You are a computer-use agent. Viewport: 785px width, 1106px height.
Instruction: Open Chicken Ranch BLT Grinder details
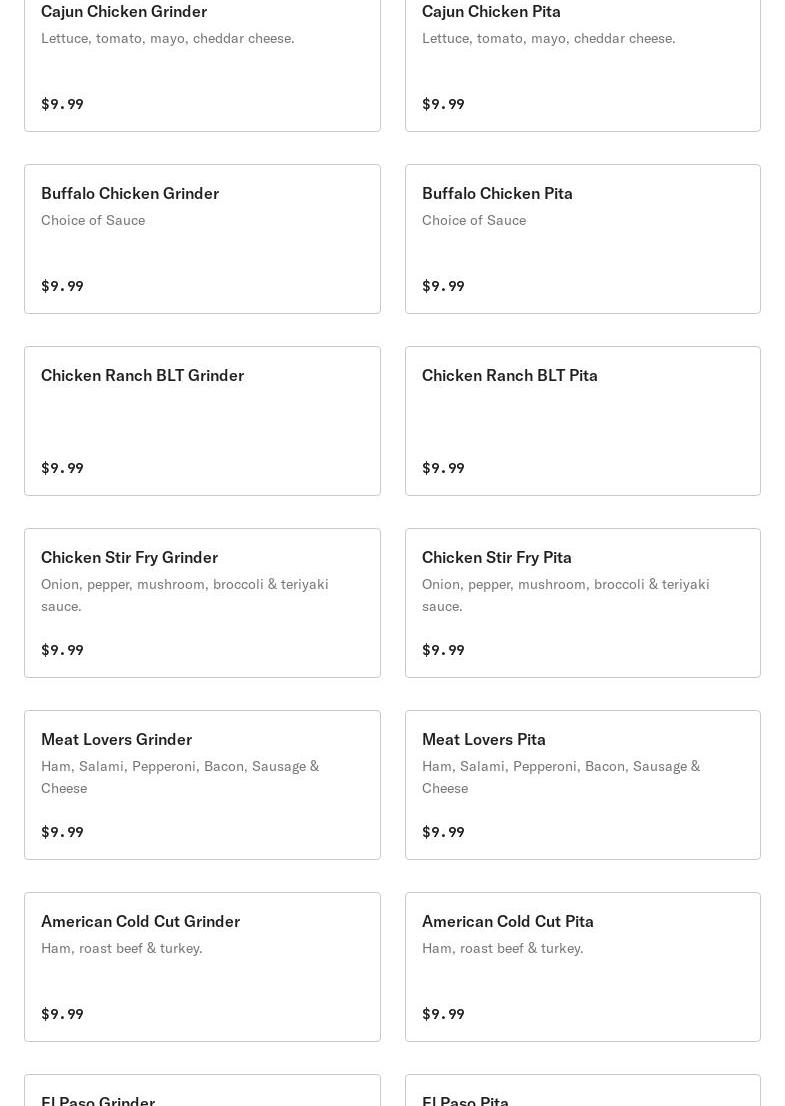pyautogui.click(x=142, y=375)
